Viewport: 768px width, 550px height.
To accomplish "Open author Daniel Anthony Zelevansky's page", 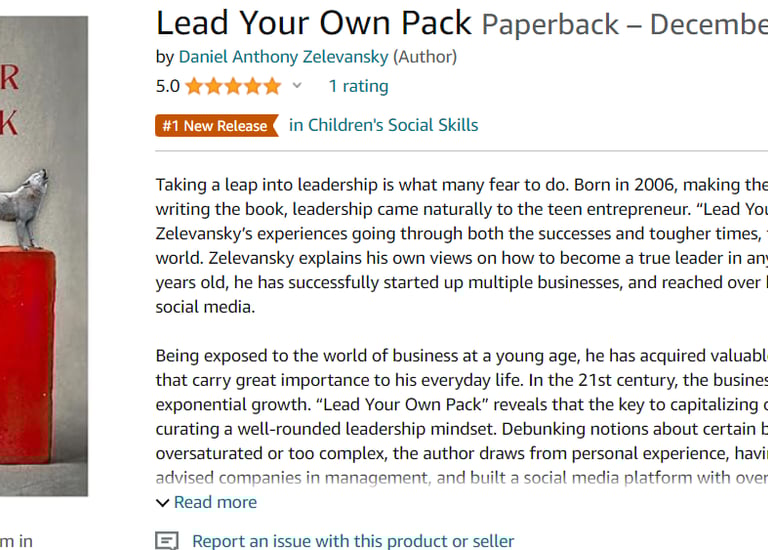I will [283, 57].
